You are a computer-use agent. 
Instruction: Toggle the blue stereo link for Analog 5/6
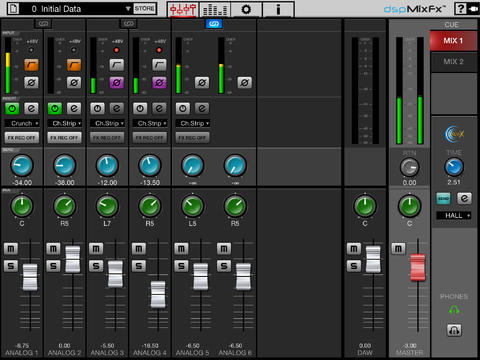pos(214,24)
